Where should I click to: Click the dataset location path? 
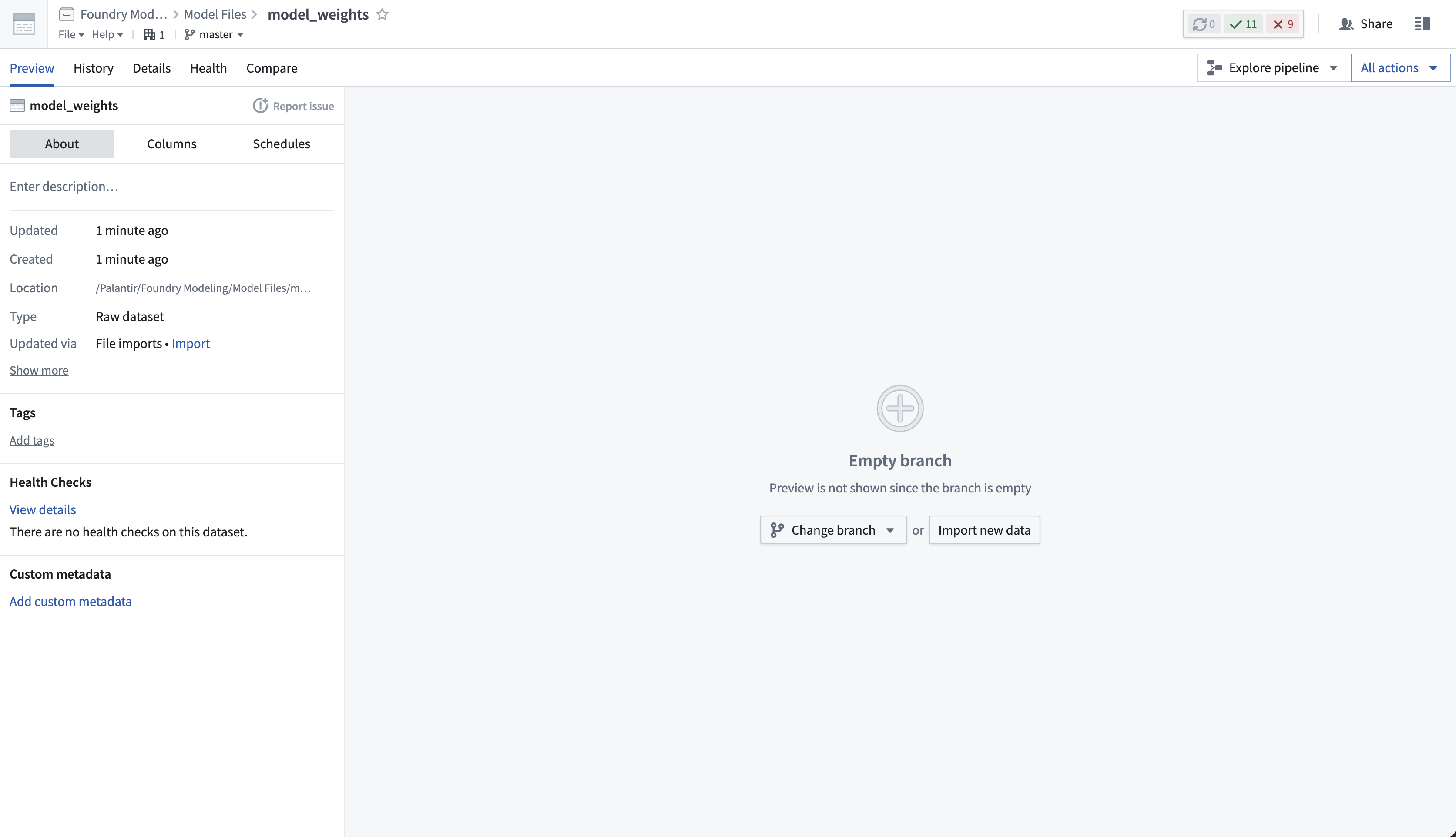203,288
